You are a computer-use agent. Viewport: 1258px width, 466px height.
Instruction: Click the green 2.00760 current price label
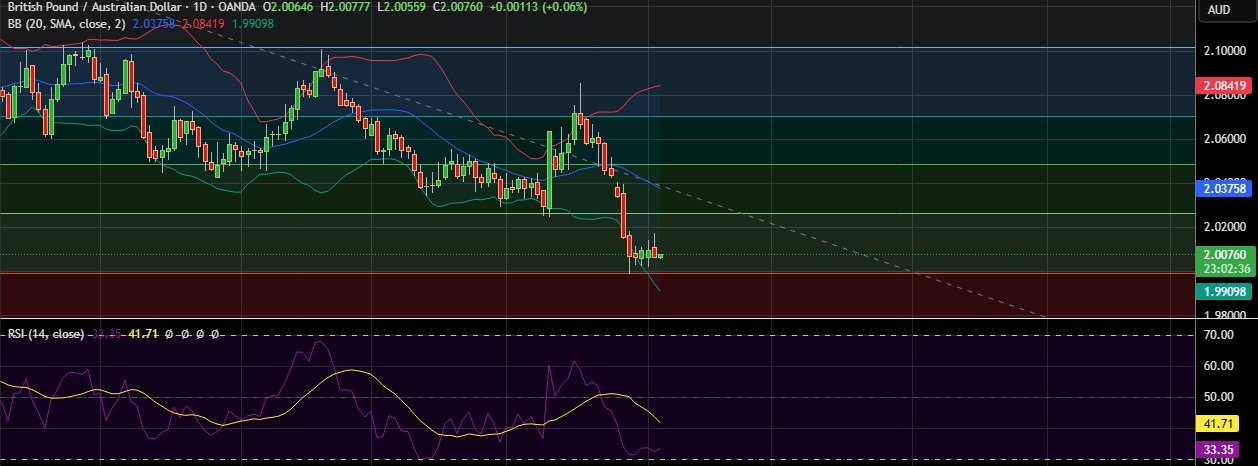(x=1226, y=255)
